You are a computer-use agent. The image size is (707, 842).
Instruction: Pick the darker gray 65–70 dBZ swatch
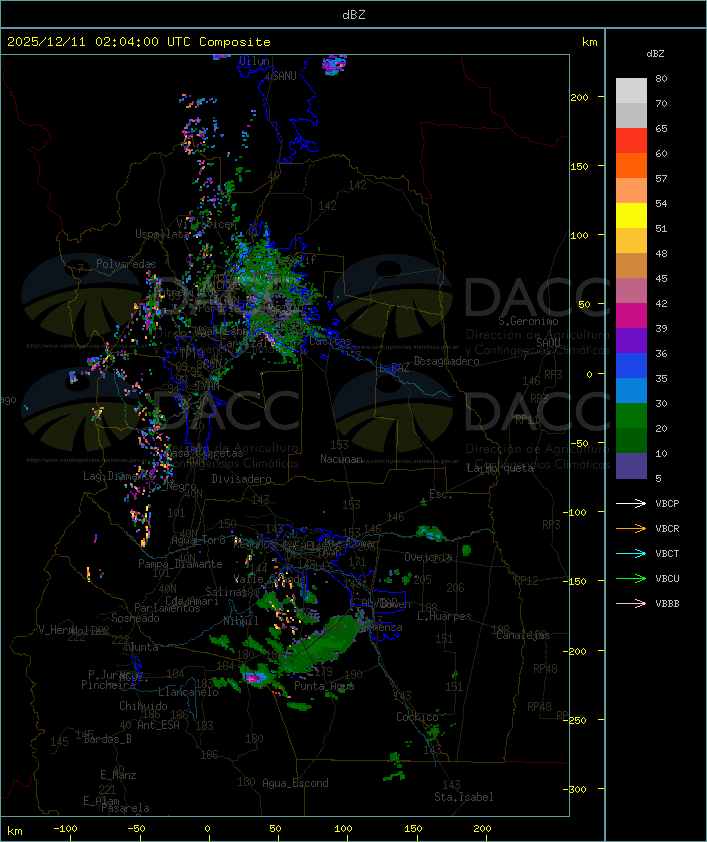coord(631,115)
